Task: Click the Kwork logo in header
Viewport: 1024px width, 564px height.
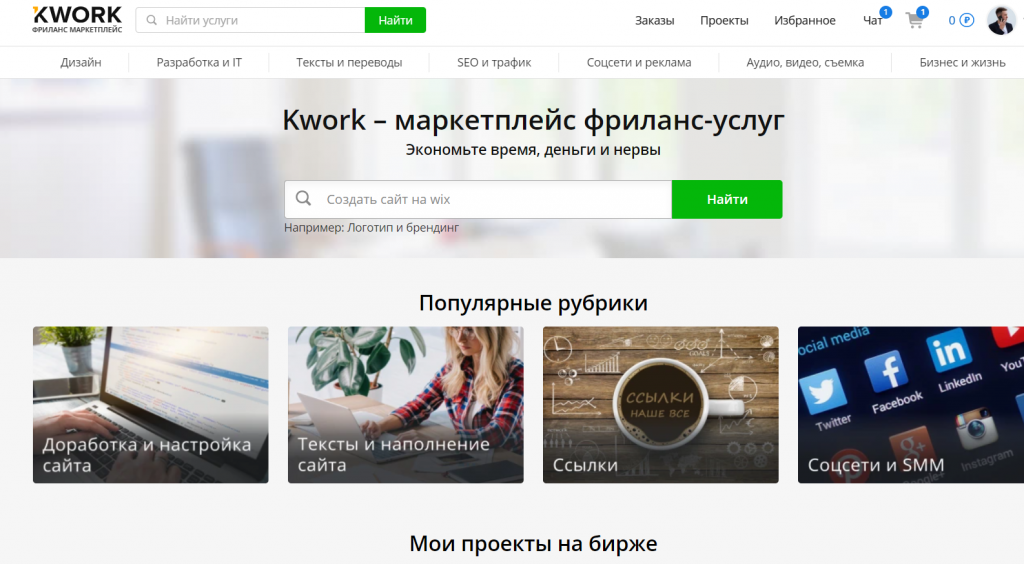Action: [x=77, y=20]
